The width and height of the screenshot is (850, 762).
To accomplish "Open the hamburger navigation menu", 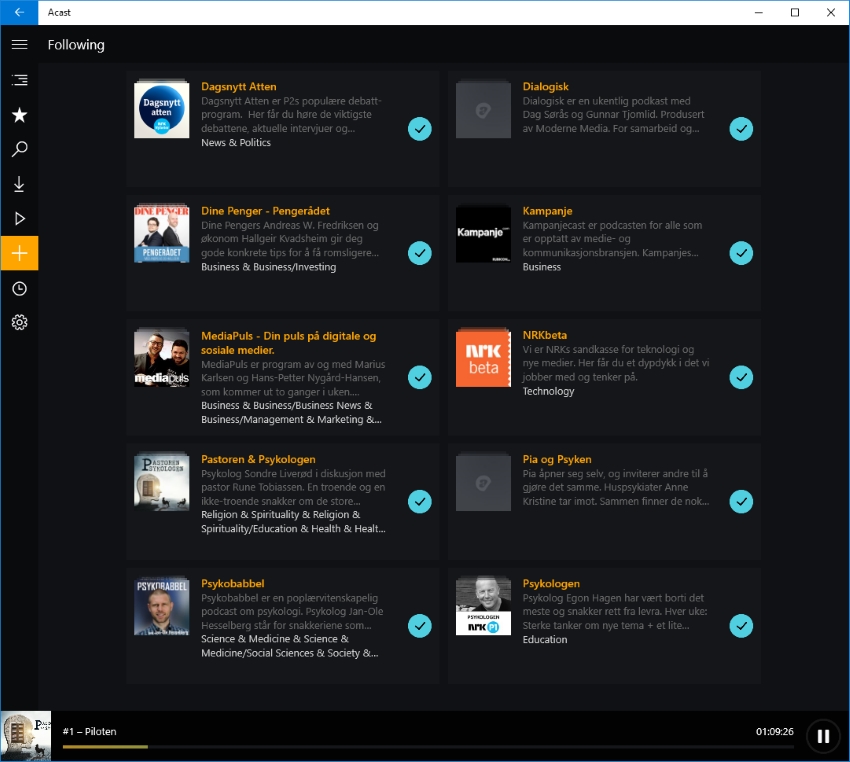I will click(19, 44).
